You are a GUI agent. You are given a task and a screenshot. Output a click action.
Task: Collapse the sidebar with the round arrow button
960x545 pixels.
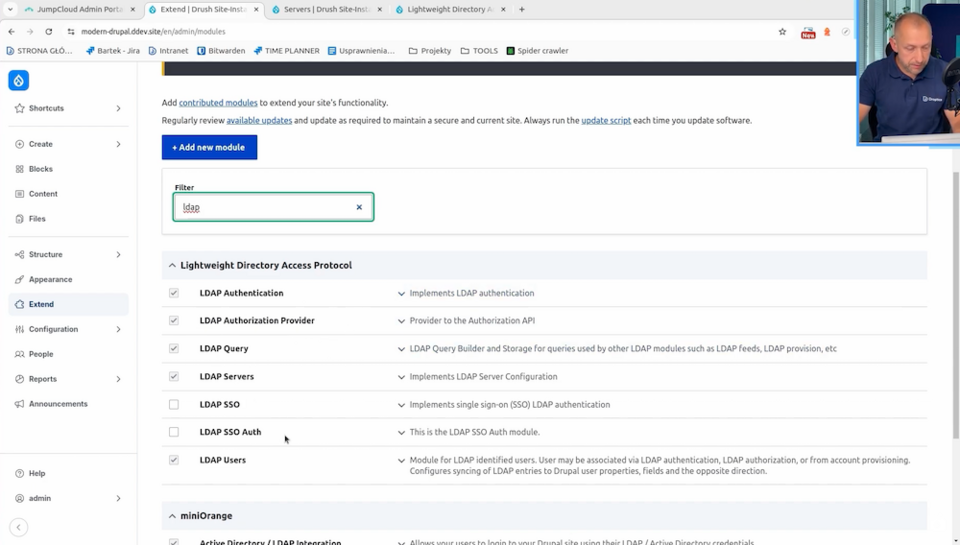[x=18, y=527]
